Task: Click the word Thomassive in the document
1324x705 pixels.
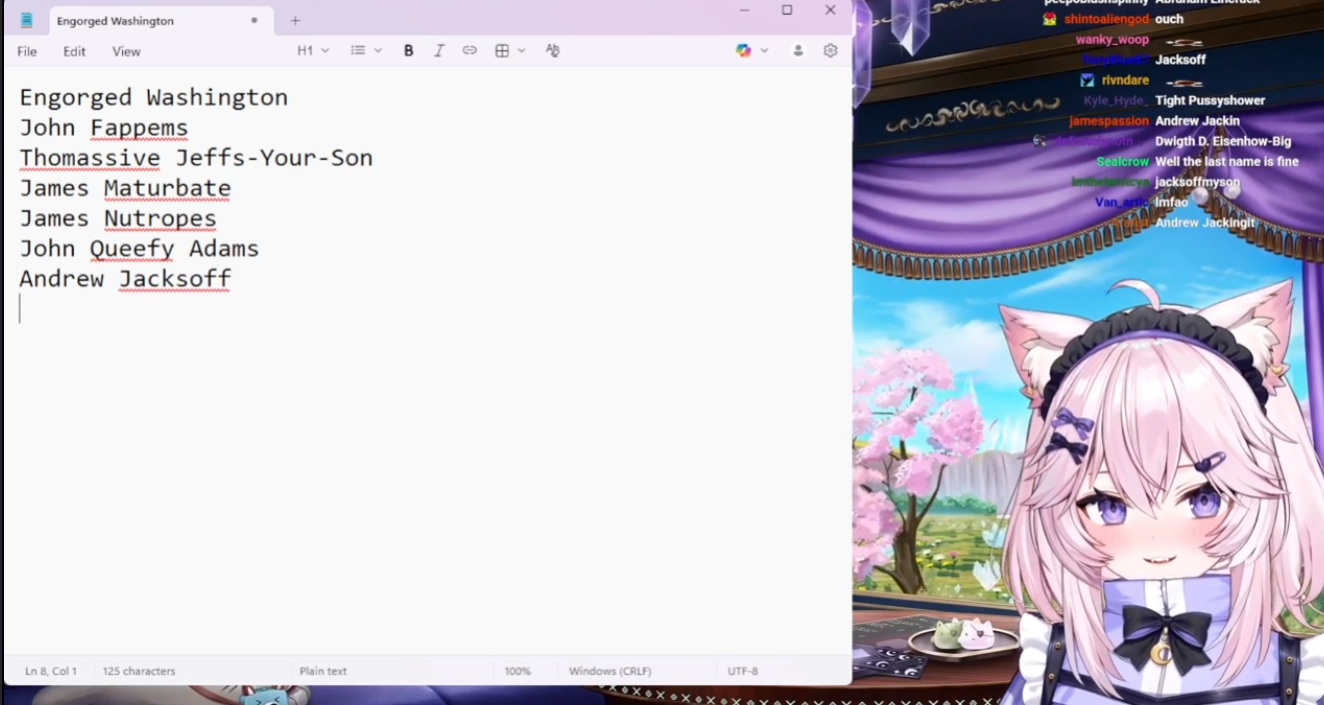Action: click(x=90, y=158)
